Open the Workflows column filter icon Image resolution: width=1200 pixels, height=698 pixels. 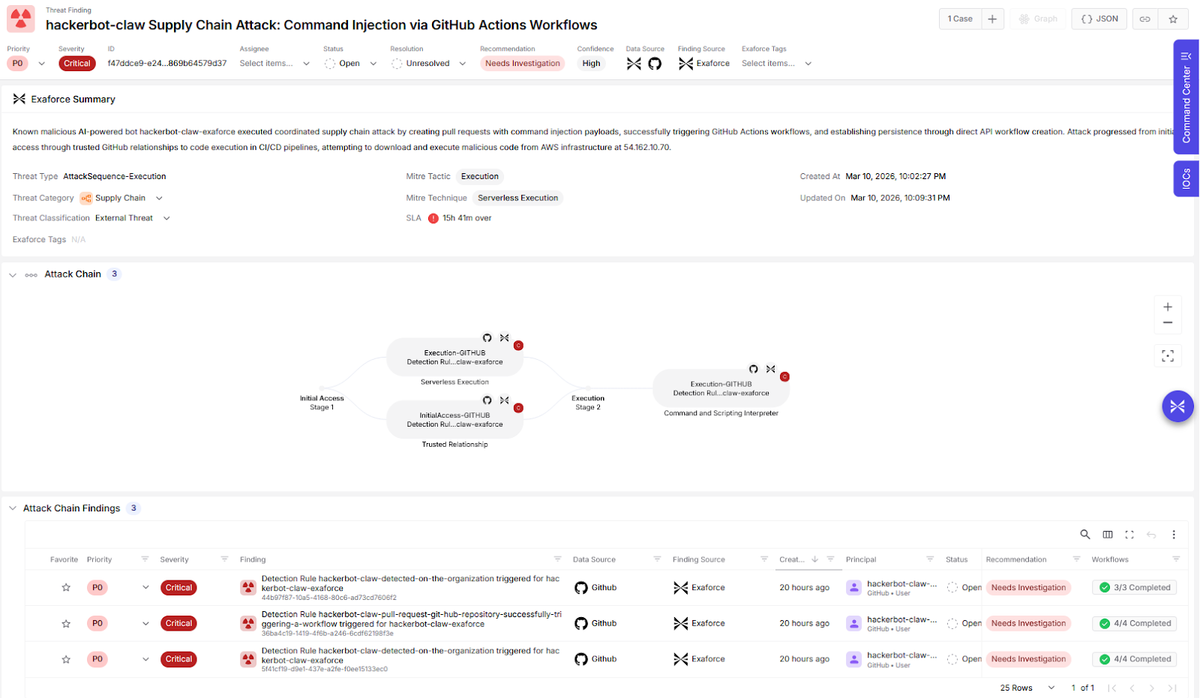pos(1176,559)
